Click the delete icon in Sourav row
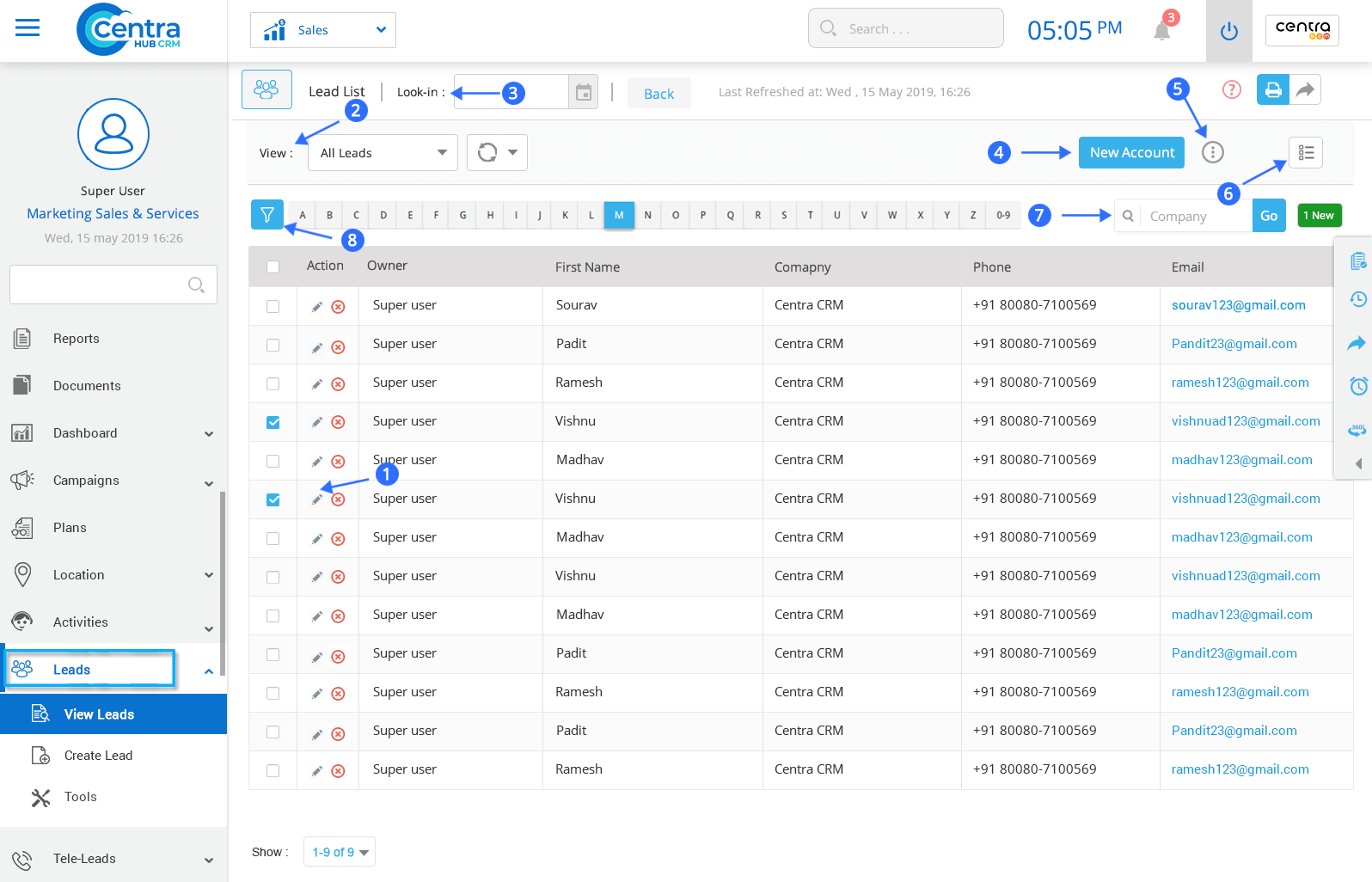The height and width of the screenshot is (882, 1372). point(339,307)
